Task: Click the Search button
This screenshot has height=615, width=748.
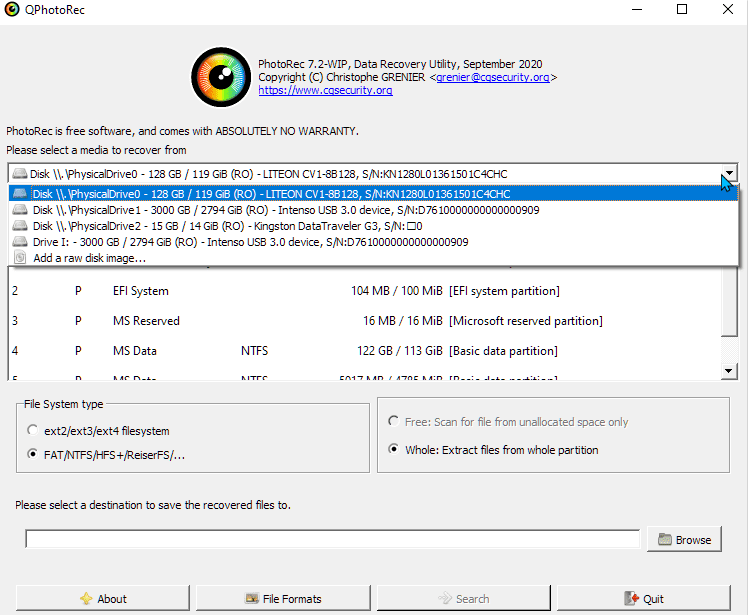Action: click(464, 598)
